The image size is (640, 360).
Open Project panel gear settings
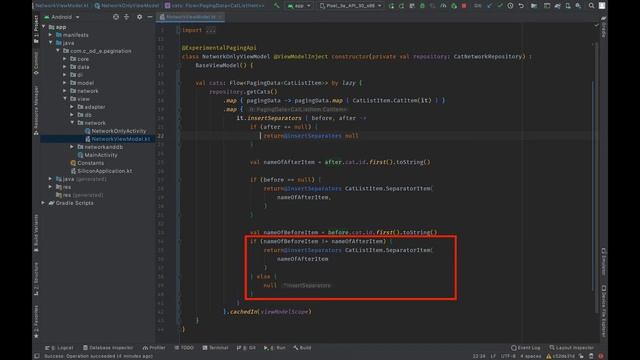pyautogui.click(x=139, y=17)
